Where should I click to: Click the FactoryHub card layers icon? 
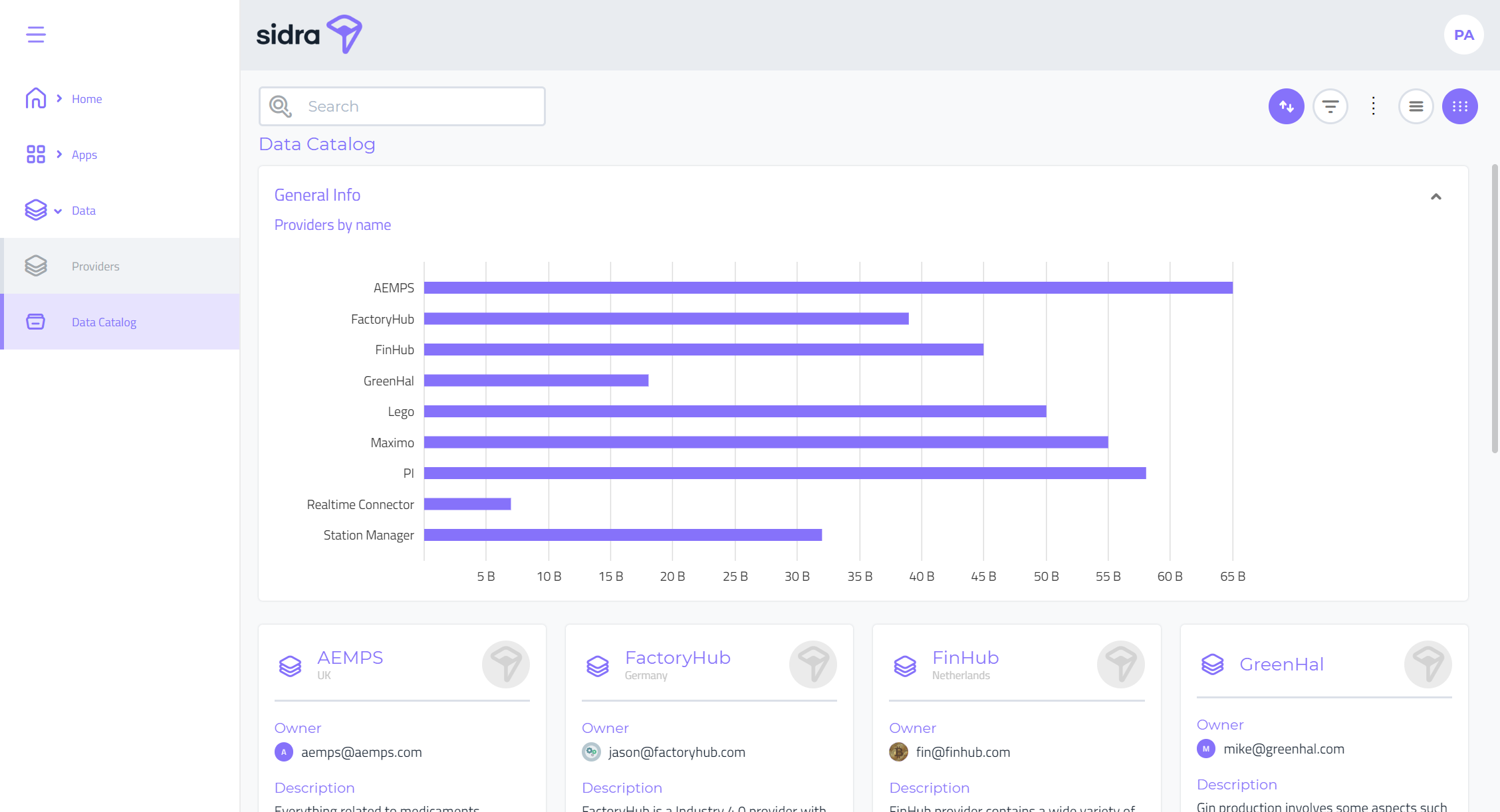(x=597, y=665)
